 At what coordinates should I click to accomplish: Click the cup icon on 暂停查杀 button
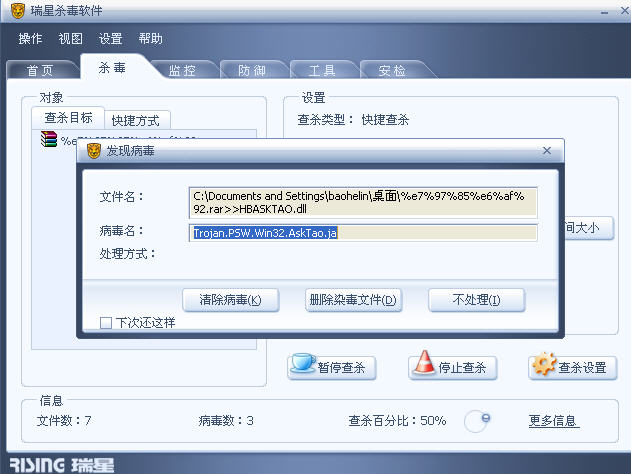(x=303, y=363)
